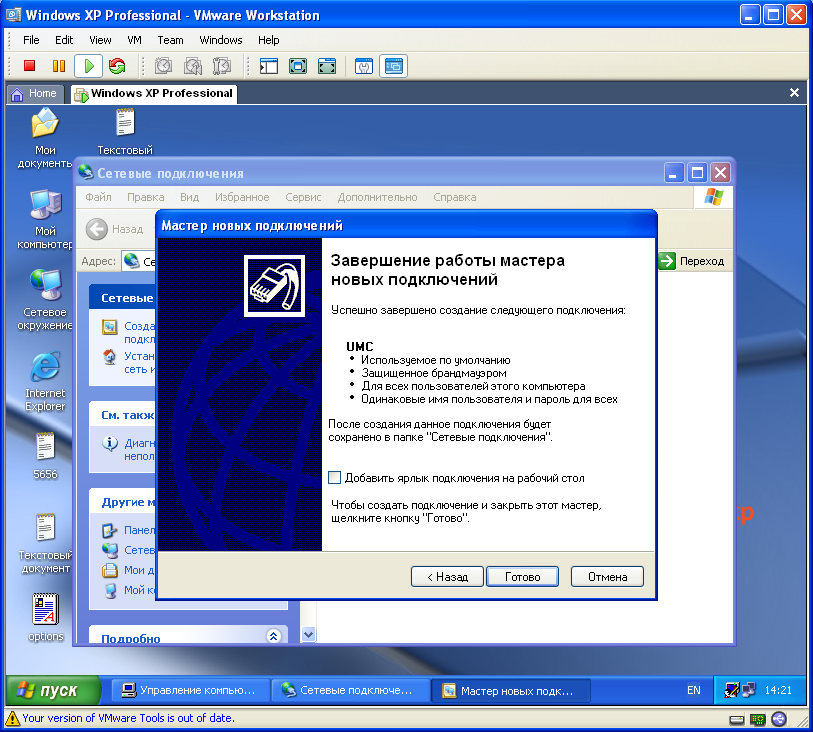Screen dimensions: 813x732
Task: Select the Windows XP Professional tab
Action: point(155,93)
